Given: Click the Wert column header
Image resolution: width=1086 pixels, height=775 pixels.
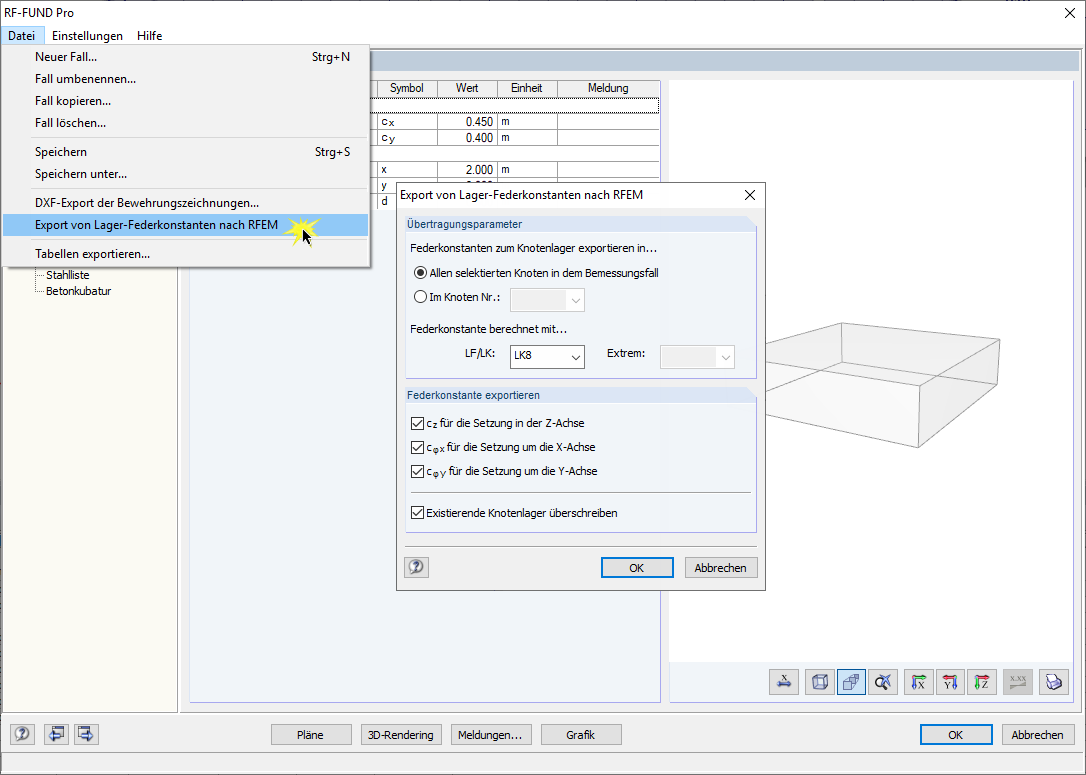Looking at the screenshot, I should [468, 88].
